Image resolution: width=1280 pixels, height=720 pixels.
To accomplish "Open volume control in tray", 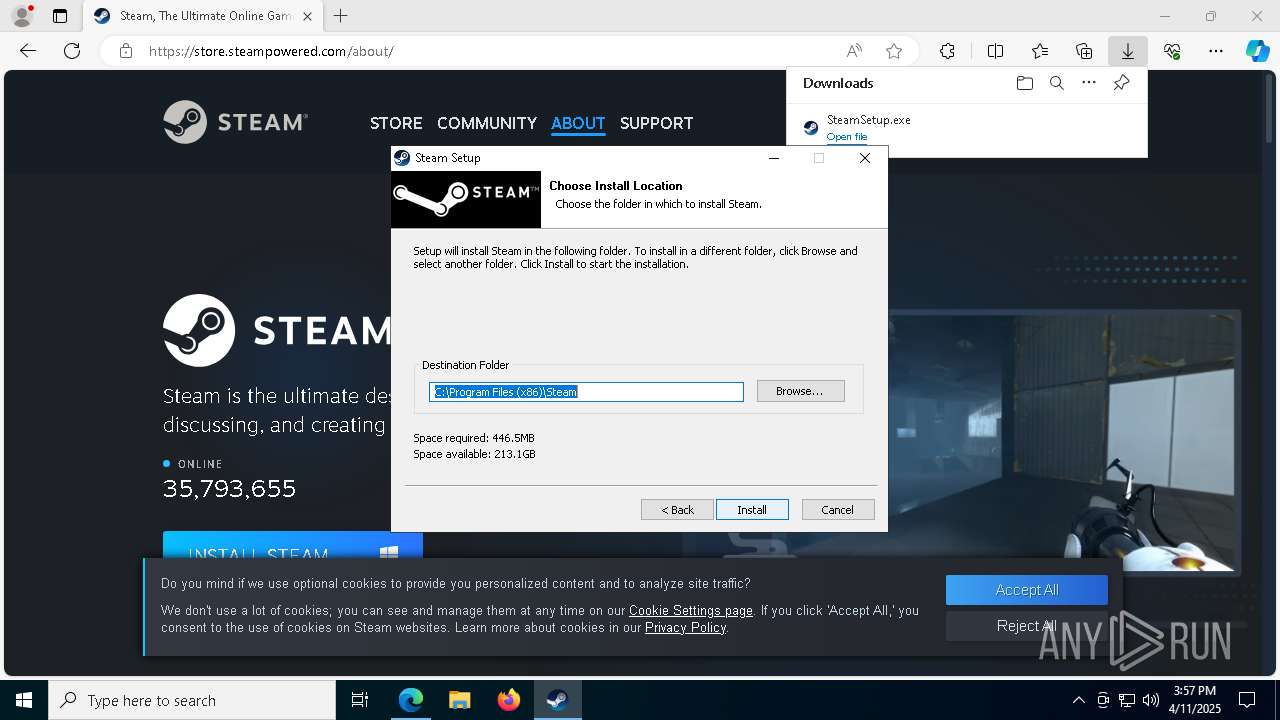I will click(1151, 700).
